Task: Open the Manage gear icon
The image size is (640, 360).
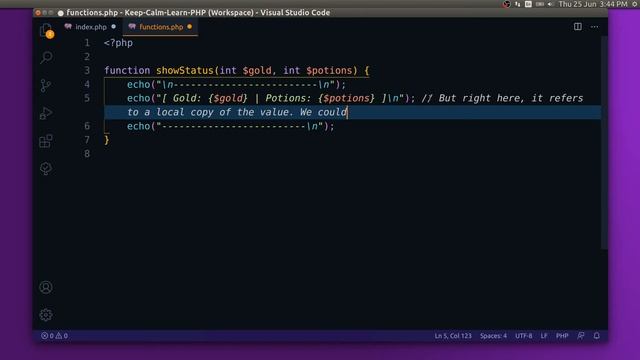Action: coord(46,315)
